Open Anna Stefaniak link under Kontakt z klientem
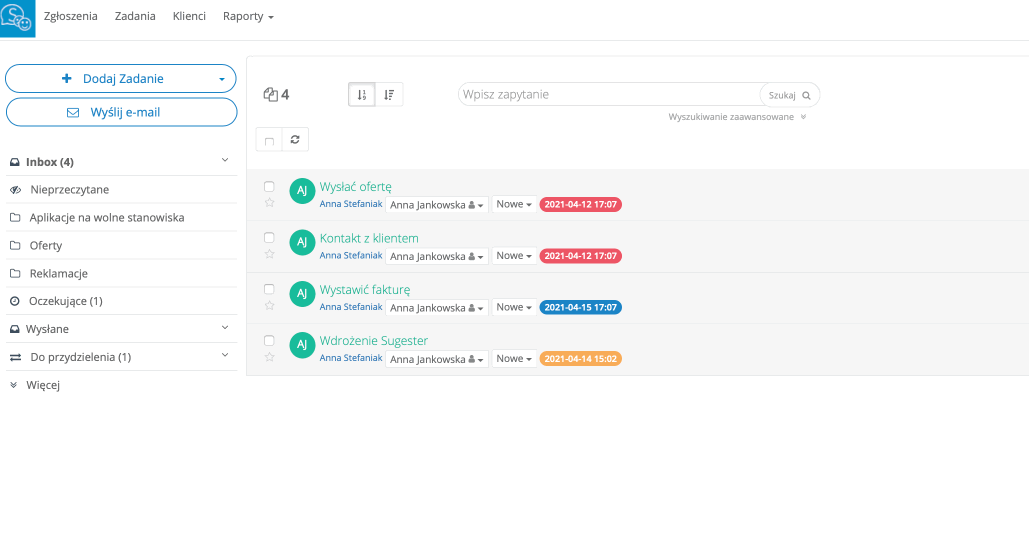This screenshot has height=551, width=1029. 351,255
